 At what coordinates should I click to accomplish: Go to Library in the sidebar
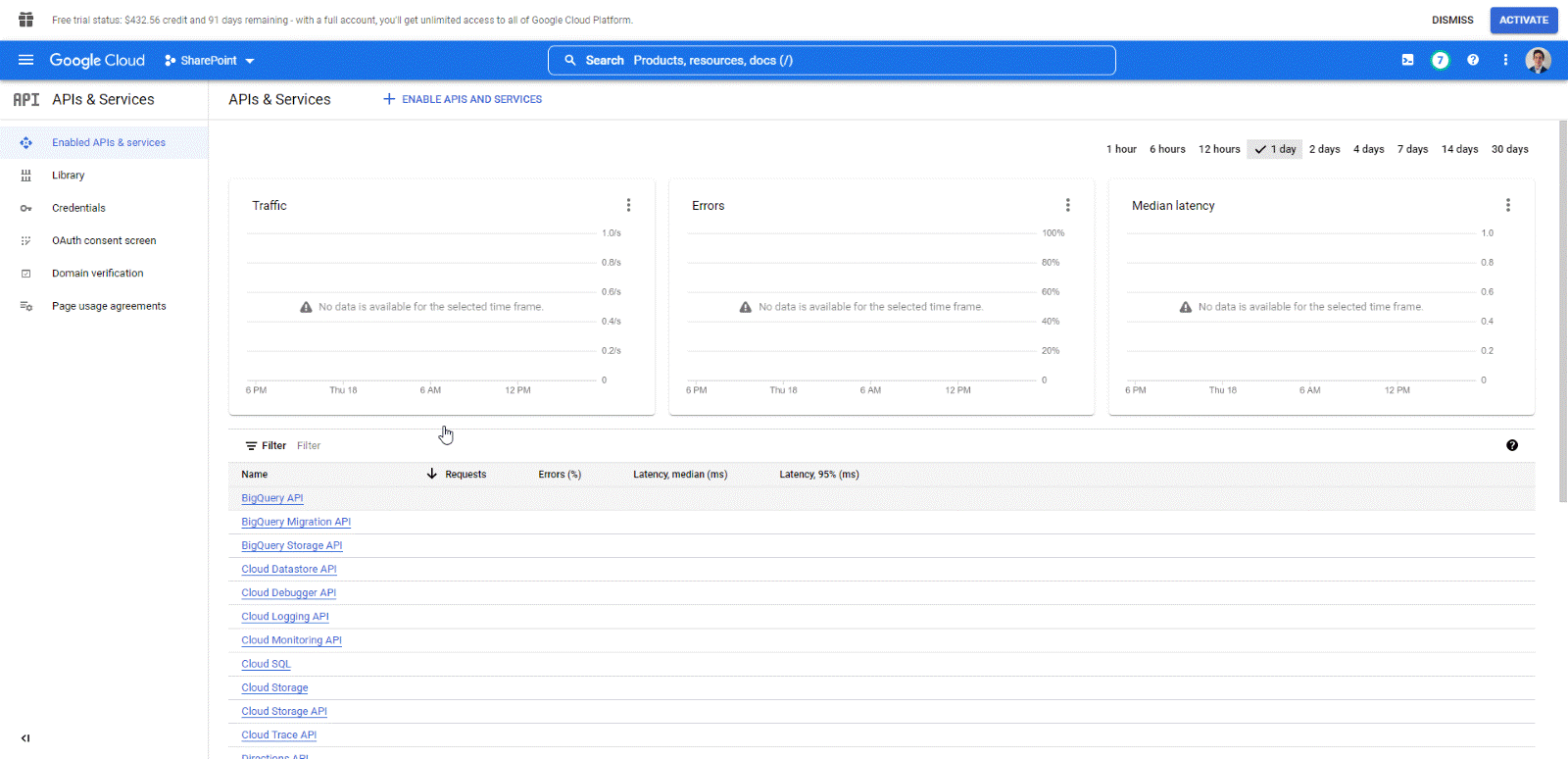click(x=68, y=176)
